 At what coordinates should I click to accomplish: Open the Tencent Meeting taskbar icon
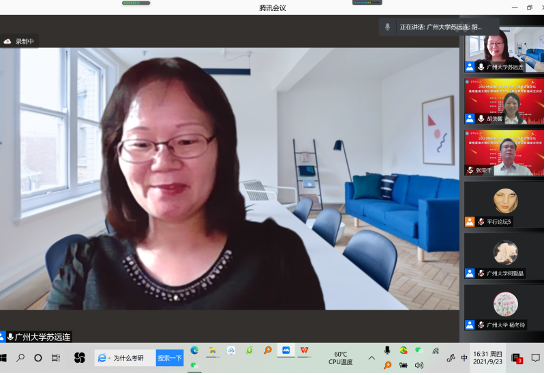pos(286,350)
